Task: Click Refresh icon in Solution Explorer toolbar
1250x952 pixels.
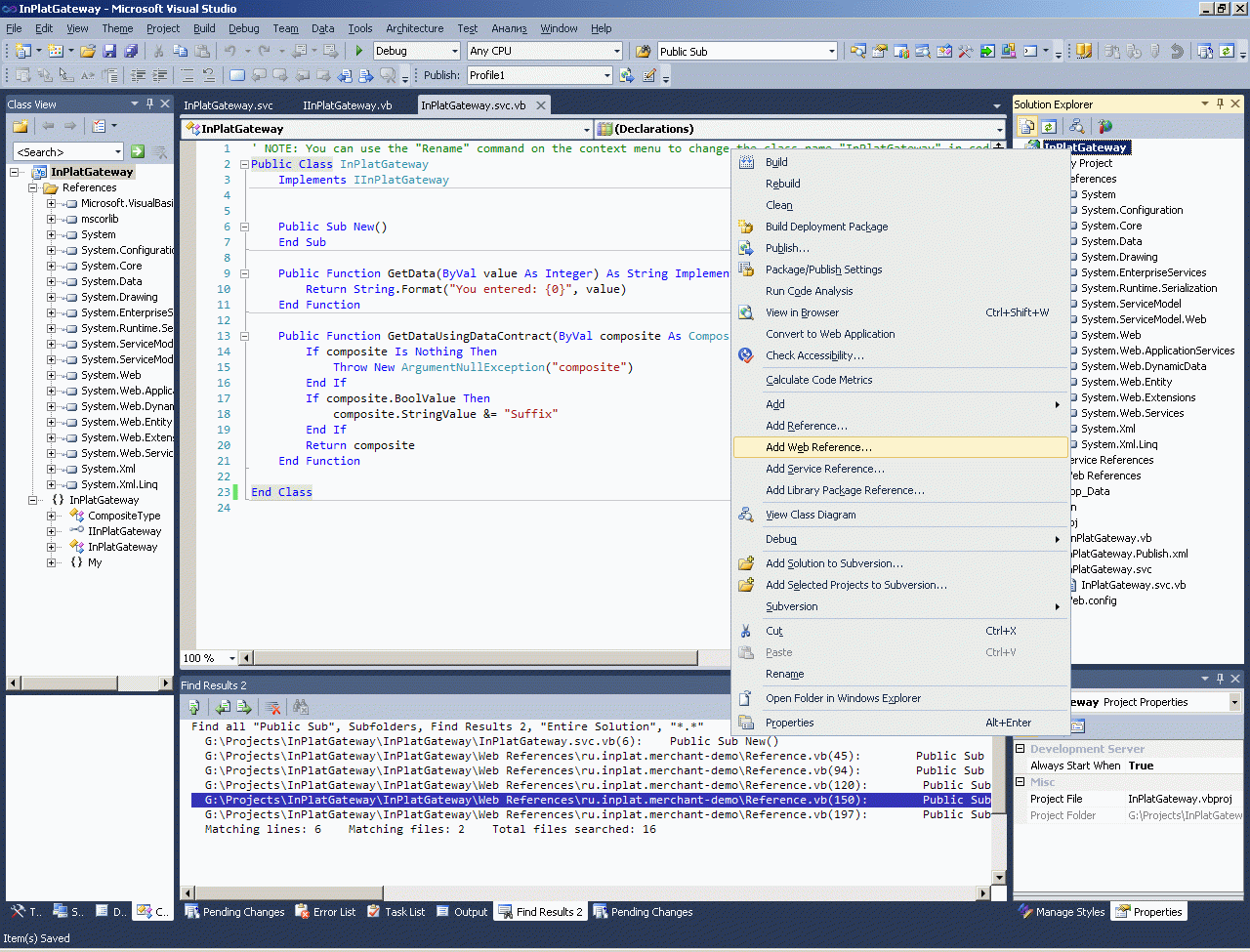Action: point(1049,126)
